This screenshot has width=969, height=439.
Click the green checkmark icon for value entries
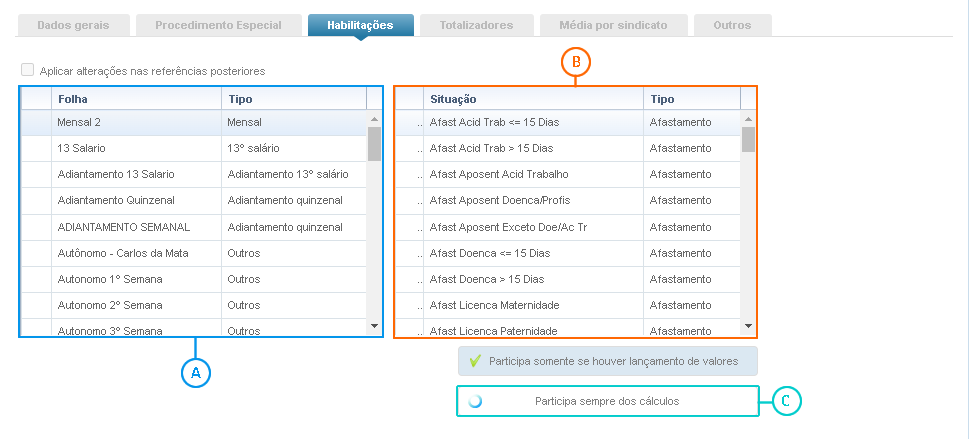tap(475, 360)
